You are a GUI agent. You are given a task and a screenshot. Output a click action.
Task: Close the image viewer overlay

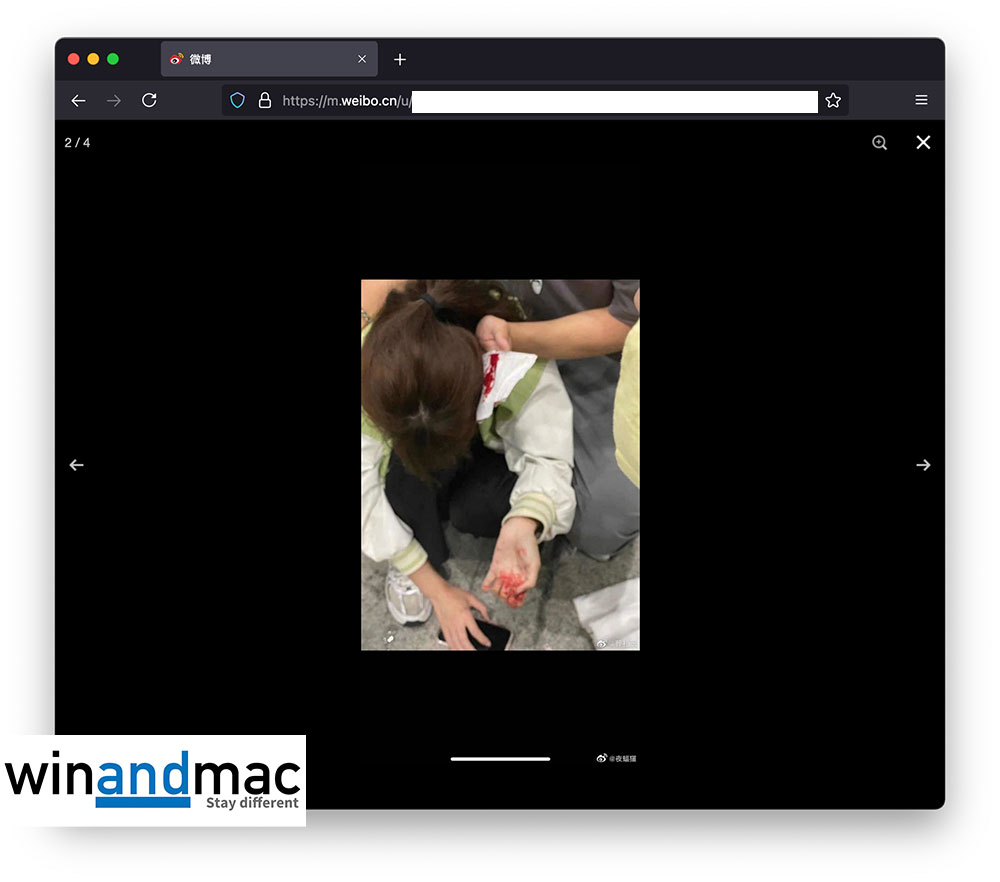click(x=923, y=142)
